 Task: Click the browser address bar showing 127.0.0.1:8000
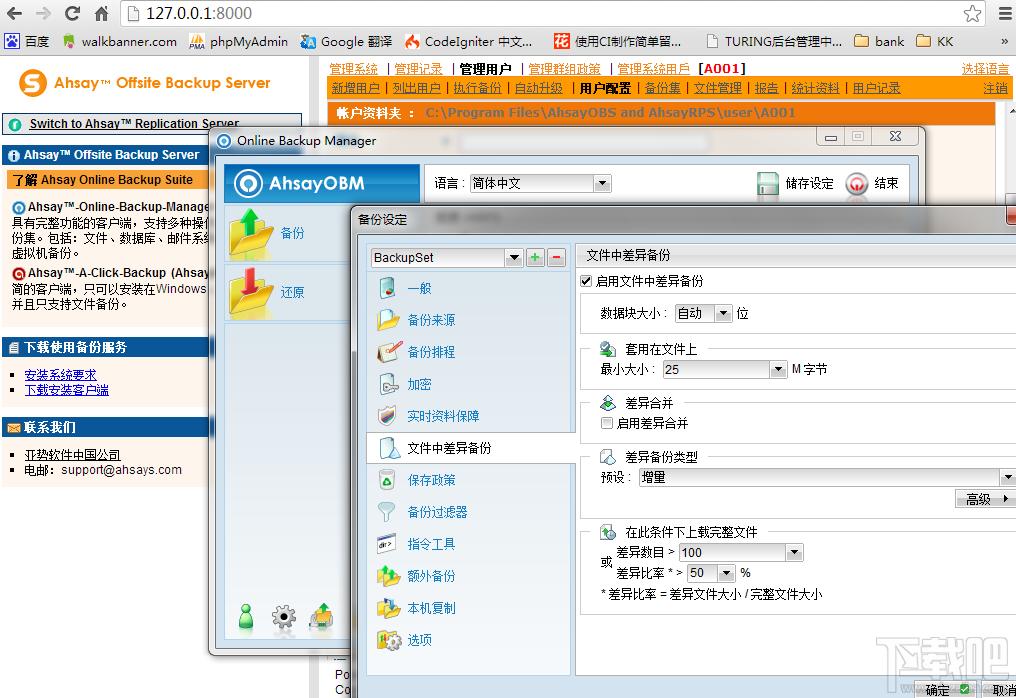(540, 14)
